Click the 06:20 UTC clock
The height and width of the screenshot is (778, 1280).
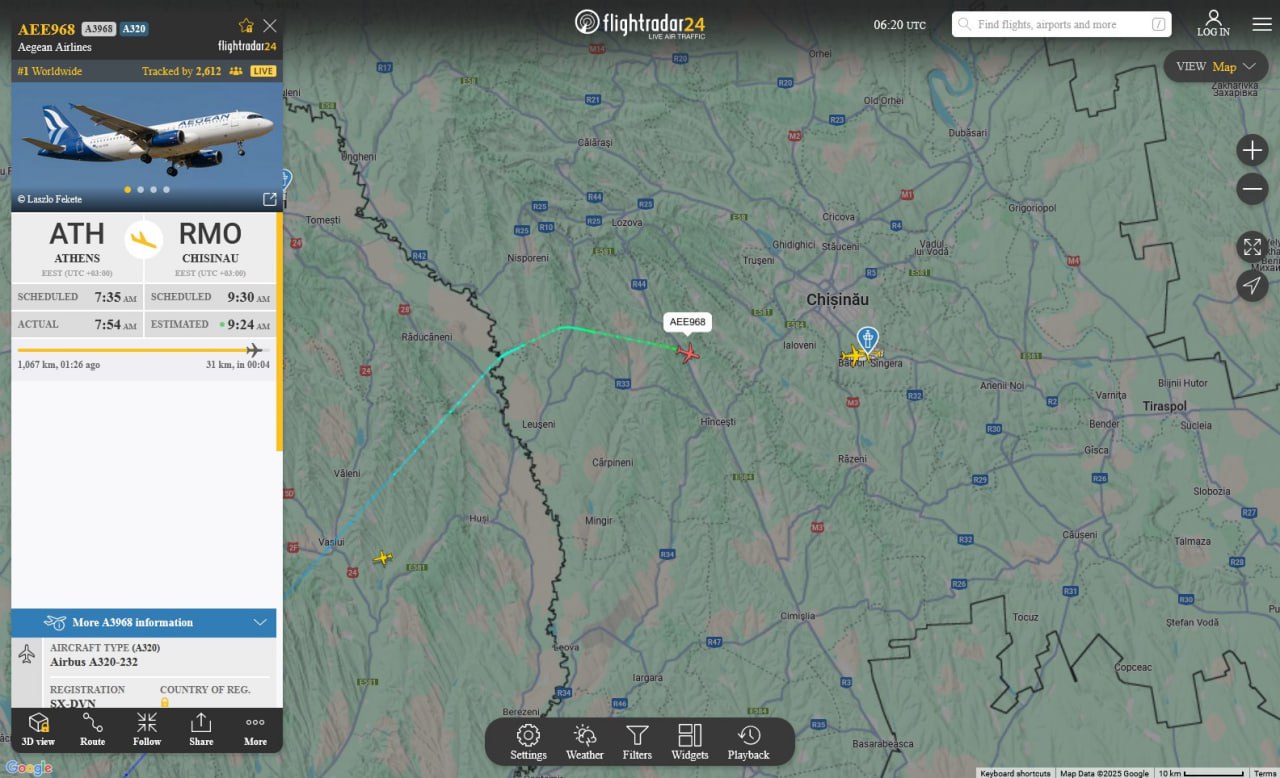pos(900,24)
